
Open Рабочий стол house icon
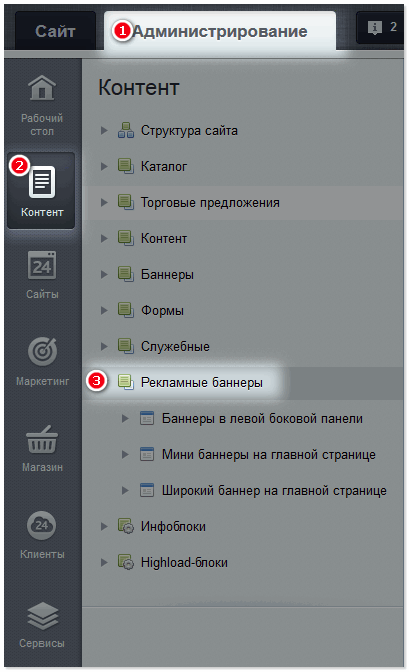pos(42,87)
